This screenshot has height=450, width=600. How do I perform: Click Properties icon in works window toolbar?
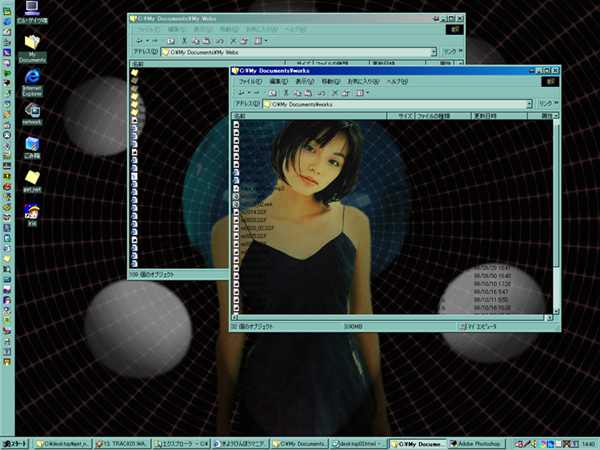[346, 93]
